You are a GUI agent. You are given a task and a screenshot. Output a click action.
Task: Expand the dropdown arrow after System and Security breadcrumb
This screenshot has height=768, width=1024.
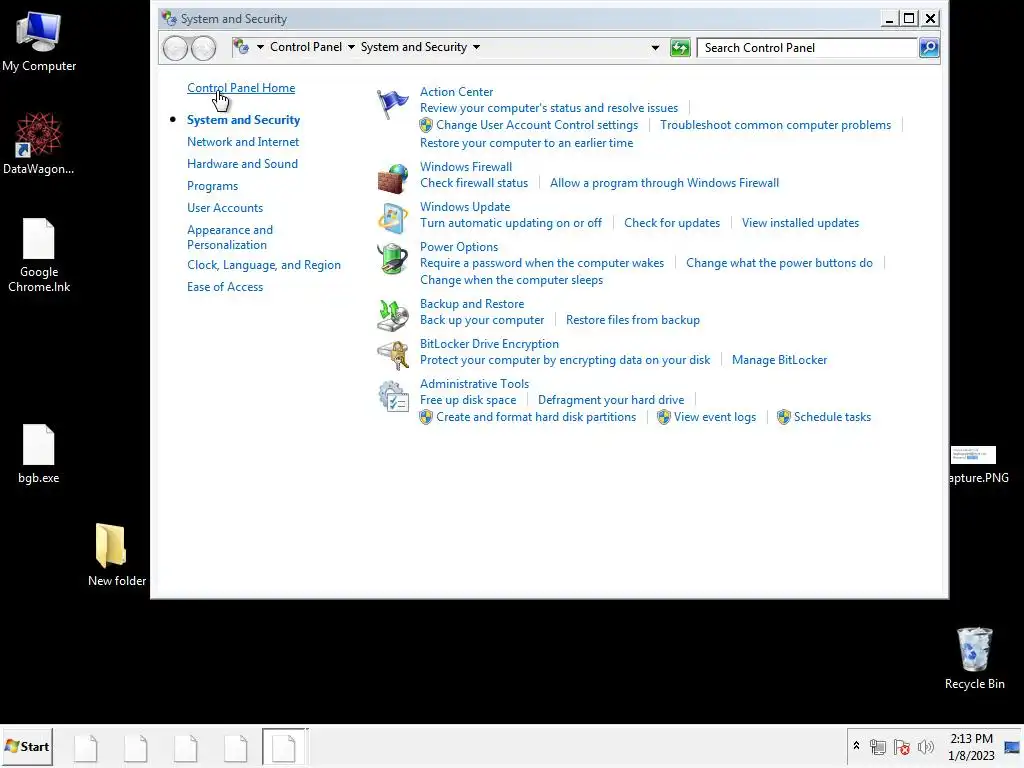[x=476, y=47]
